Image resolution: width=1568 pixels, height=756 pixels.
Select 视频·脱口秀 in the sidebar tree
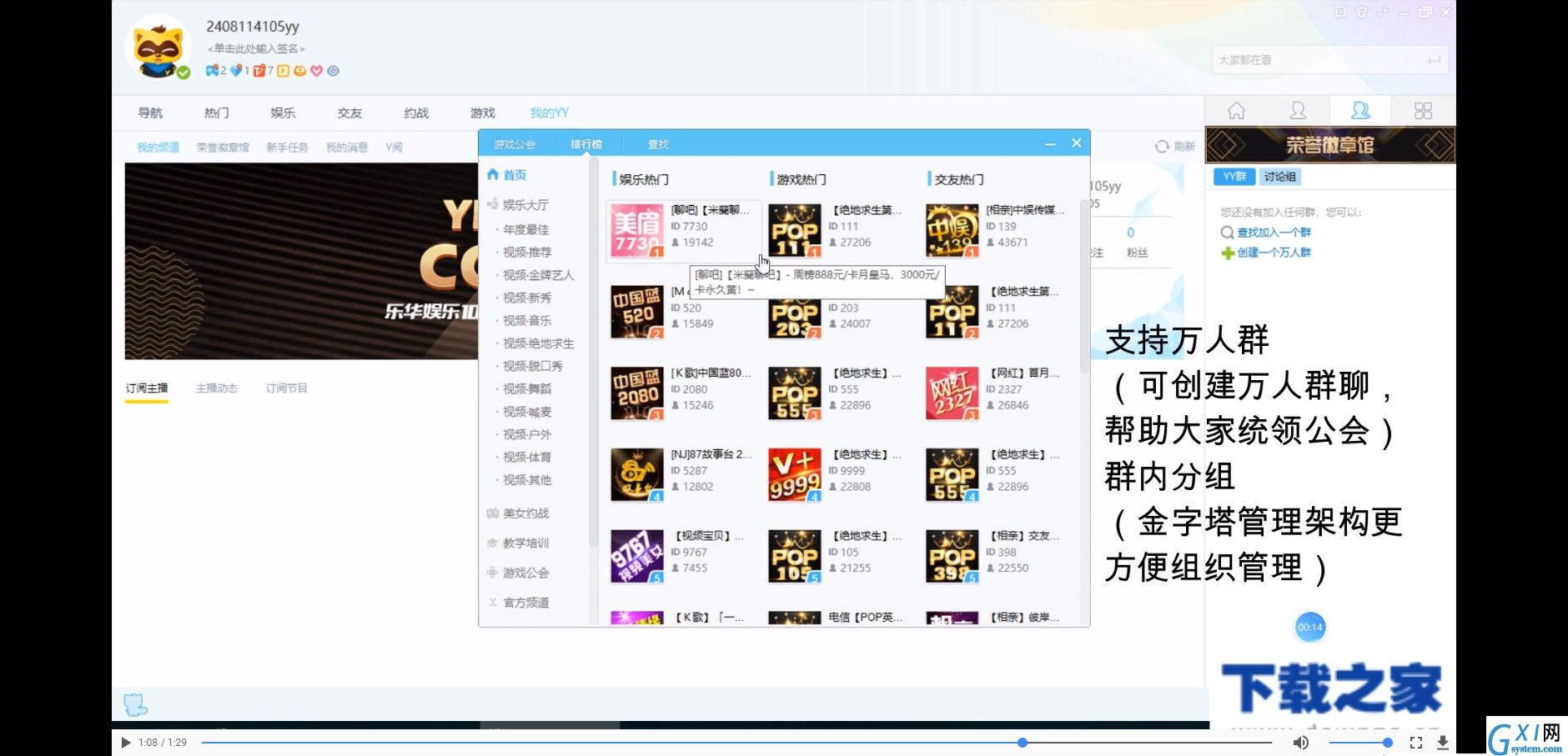(x=532, y=366)
